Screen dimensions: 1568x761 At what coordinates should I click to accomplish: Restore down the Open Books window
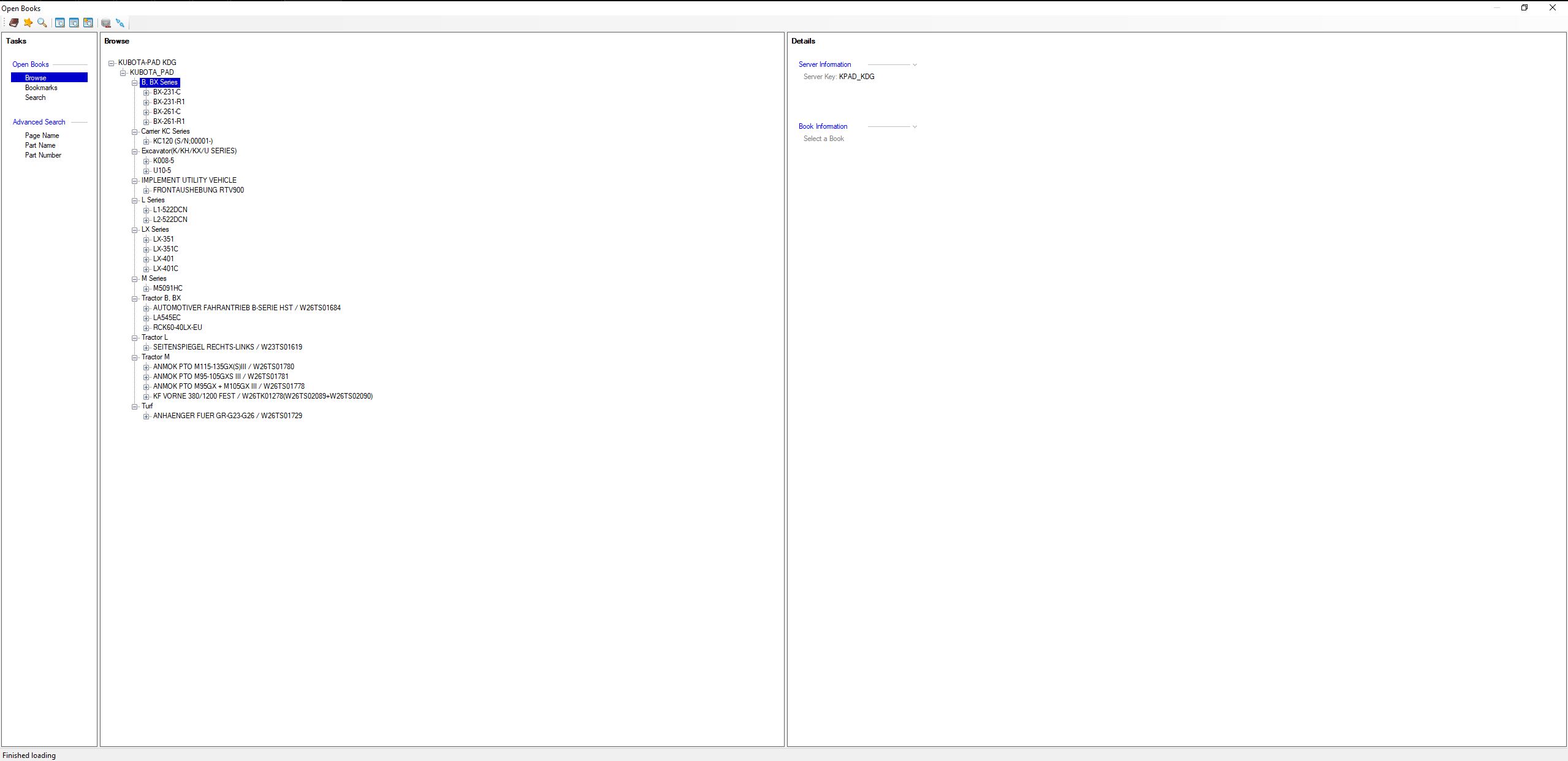[x=1524, y=8]
